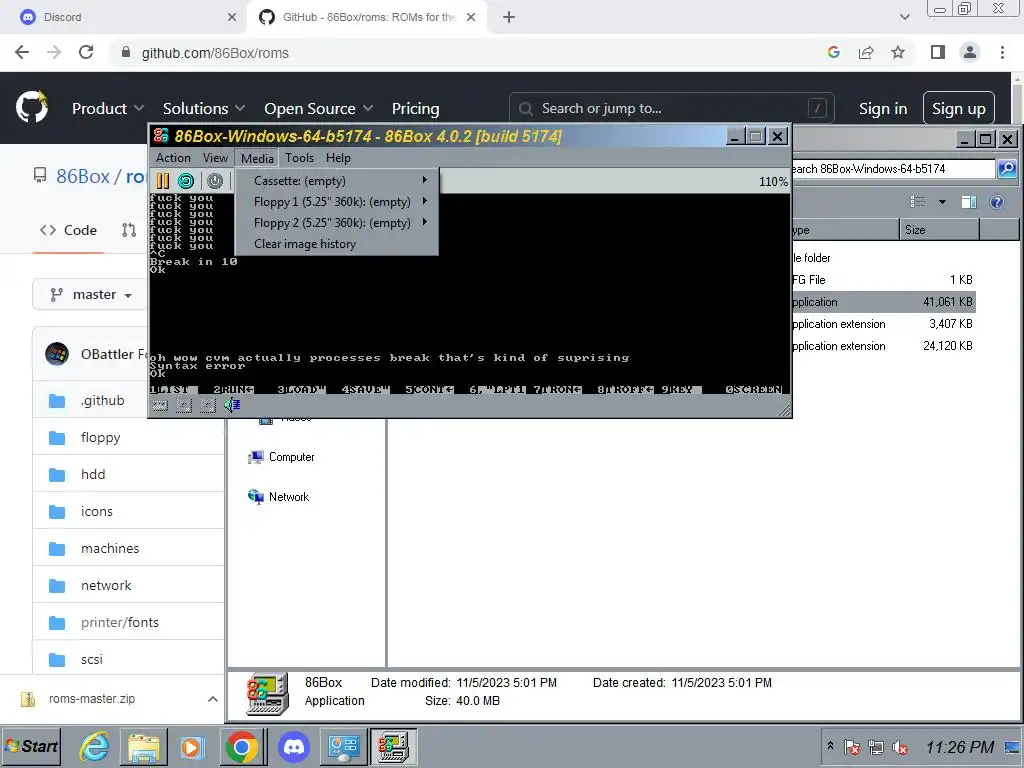Click the Sign up button
The image size is (1024, 768).
point(958,108)
